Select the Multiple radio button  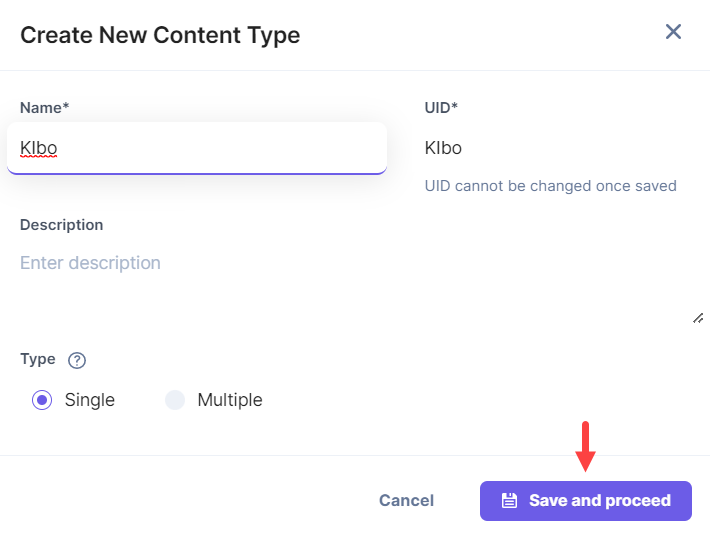point(175,400)
